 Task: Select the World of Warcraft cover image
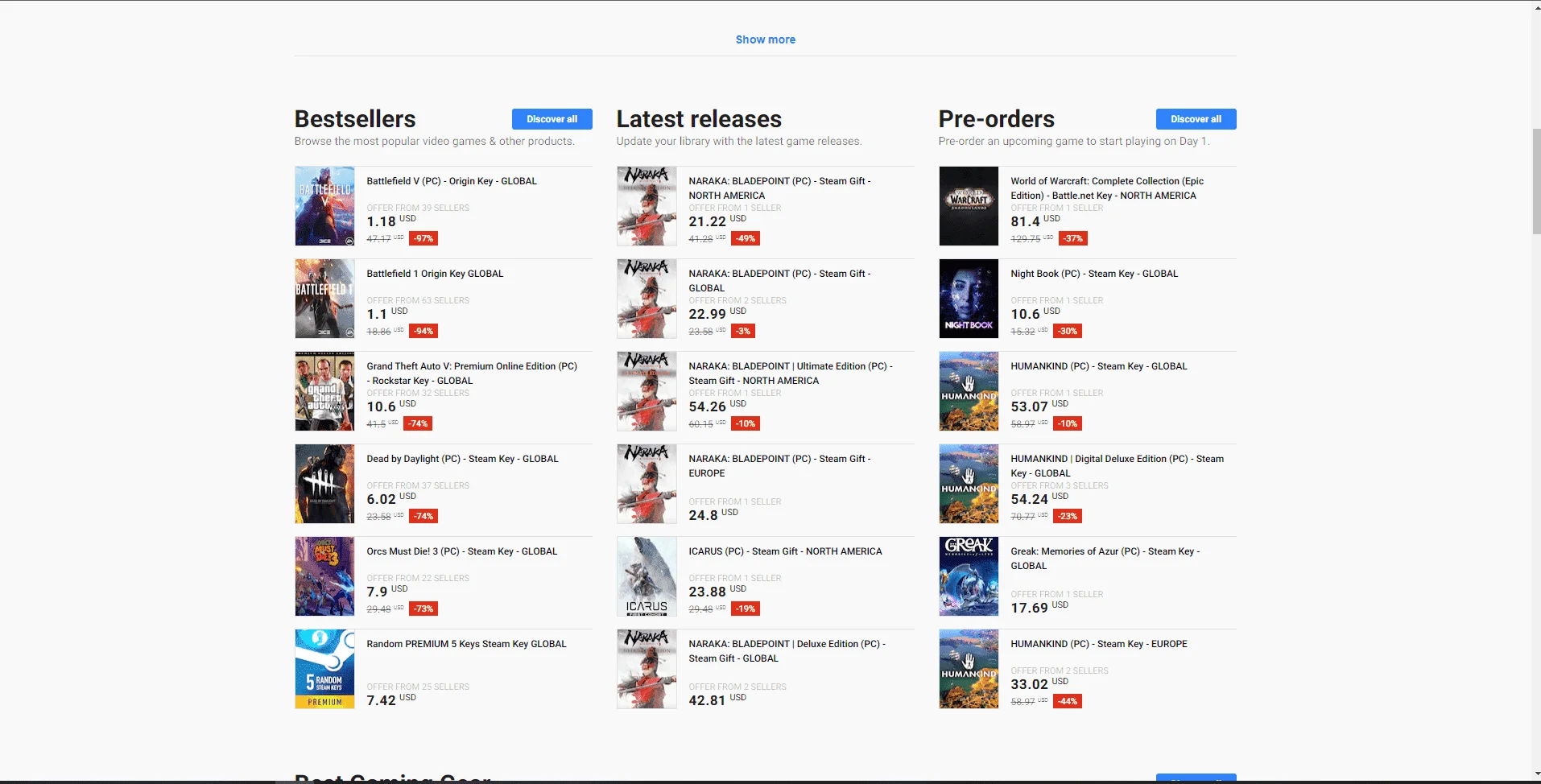969,206
